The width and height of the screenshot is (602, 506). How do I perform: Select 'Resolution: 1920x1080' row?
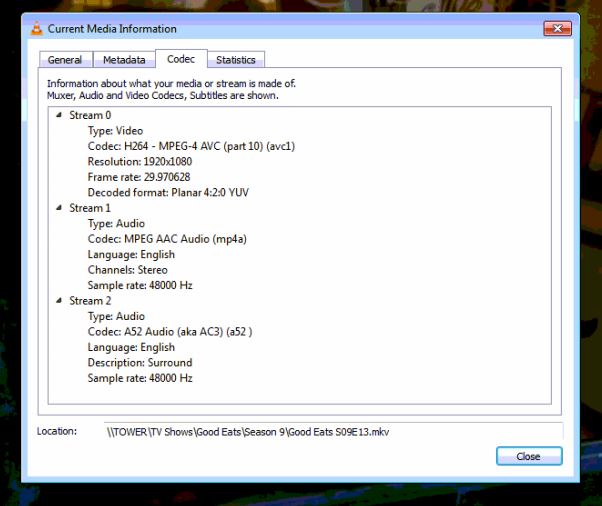point(140,162)
